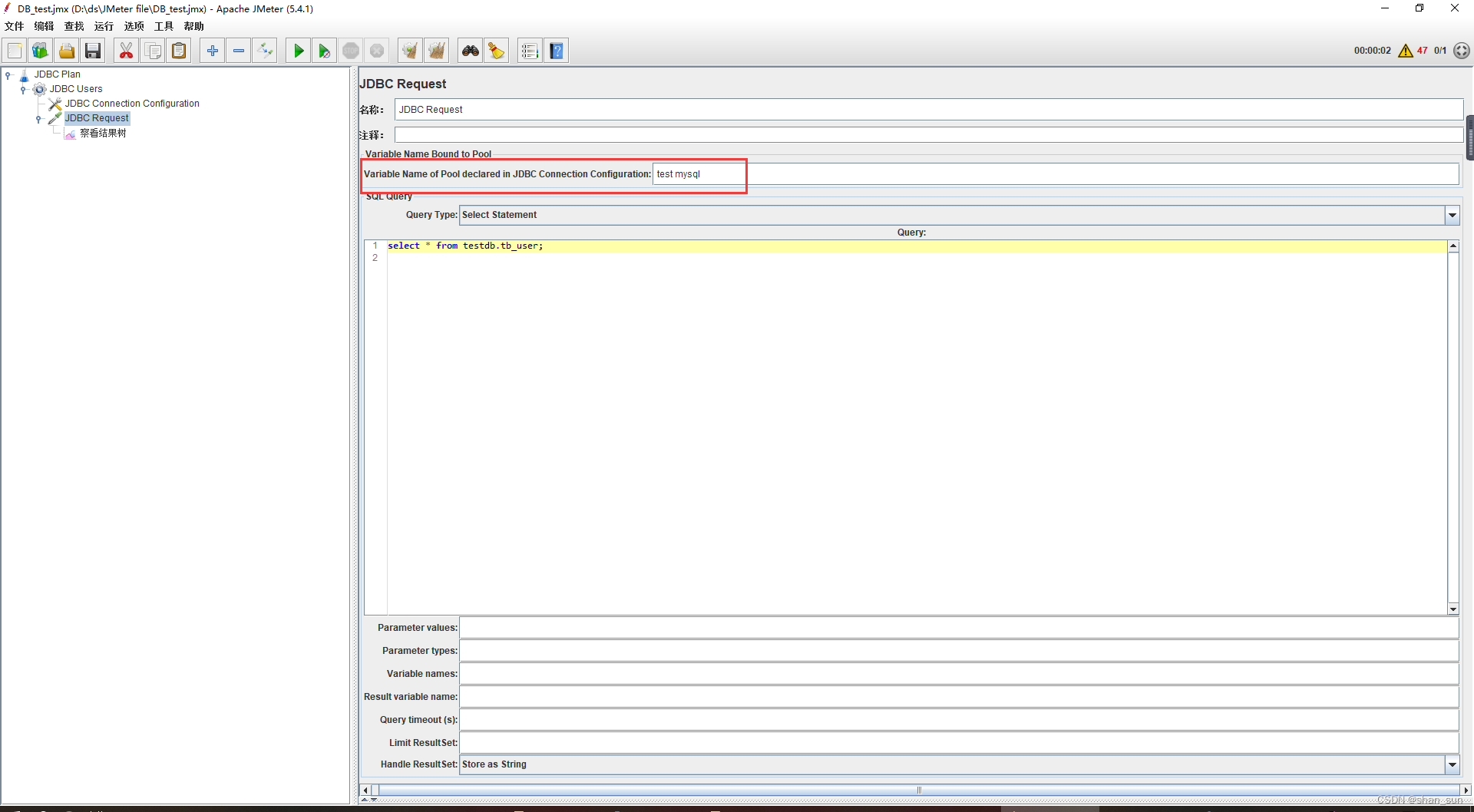Open the Query Type dropdown
Viewport: 1474px width, 812px height.
1452,215
